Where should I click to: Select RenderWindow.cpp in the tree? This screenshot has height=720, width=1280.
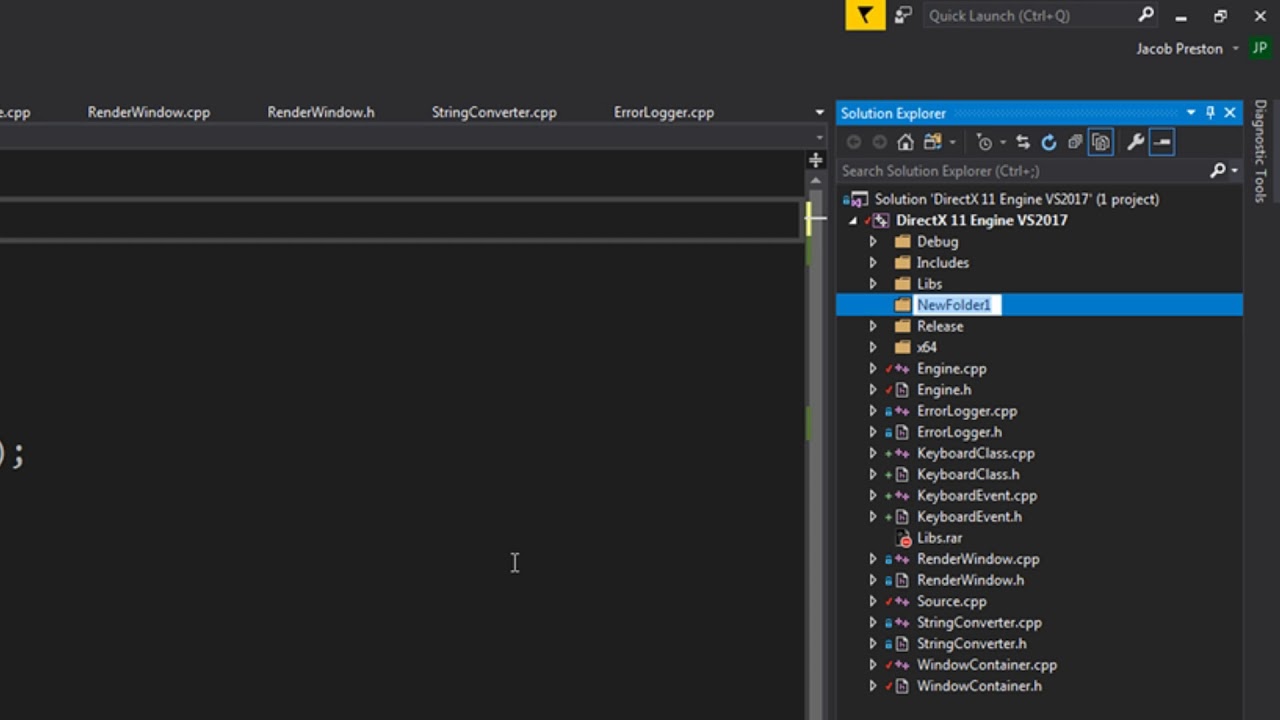click(978, 559)
